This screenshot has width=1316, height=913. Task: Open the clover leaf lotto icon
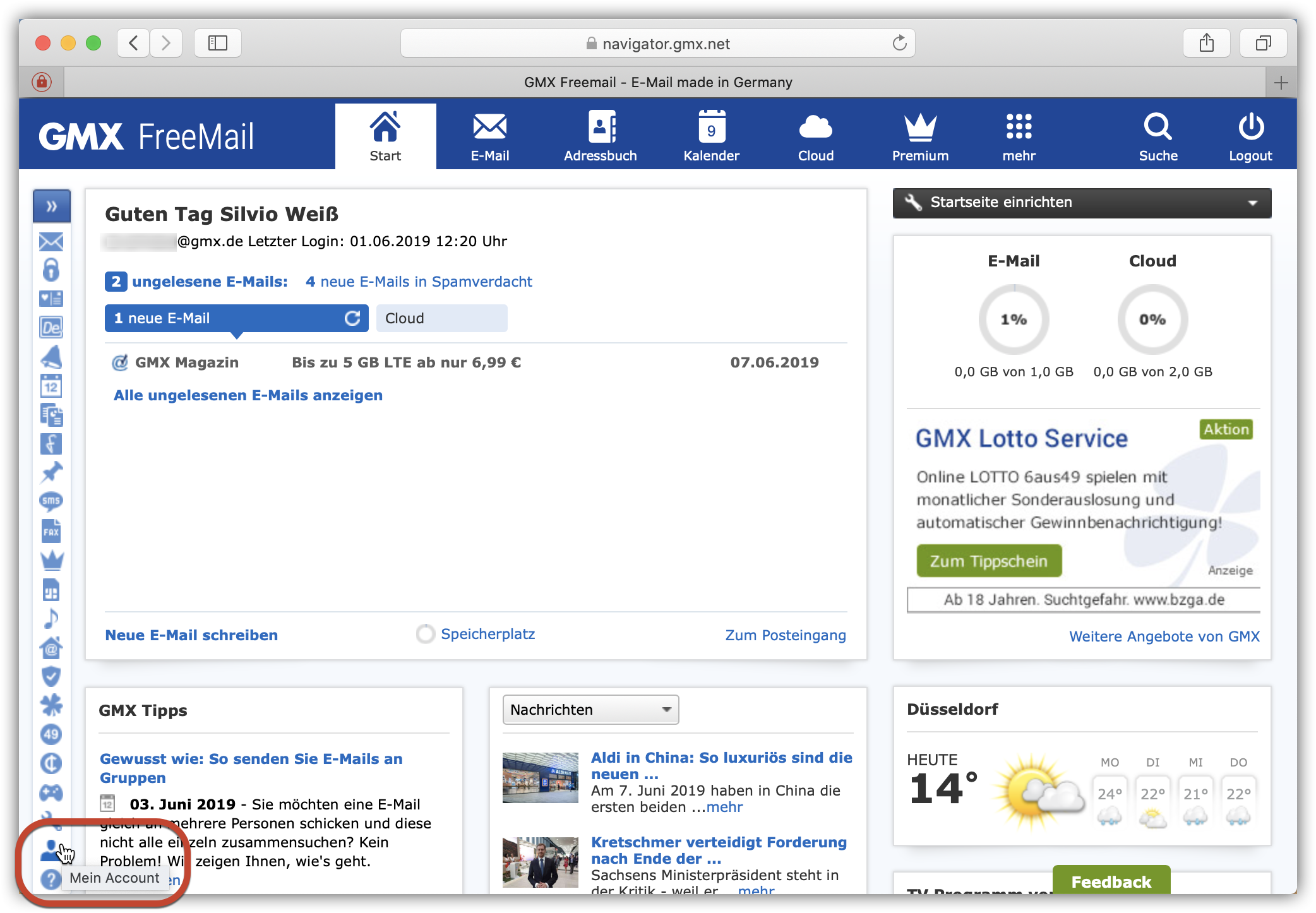pyautogui.click(x=51, y=705)
